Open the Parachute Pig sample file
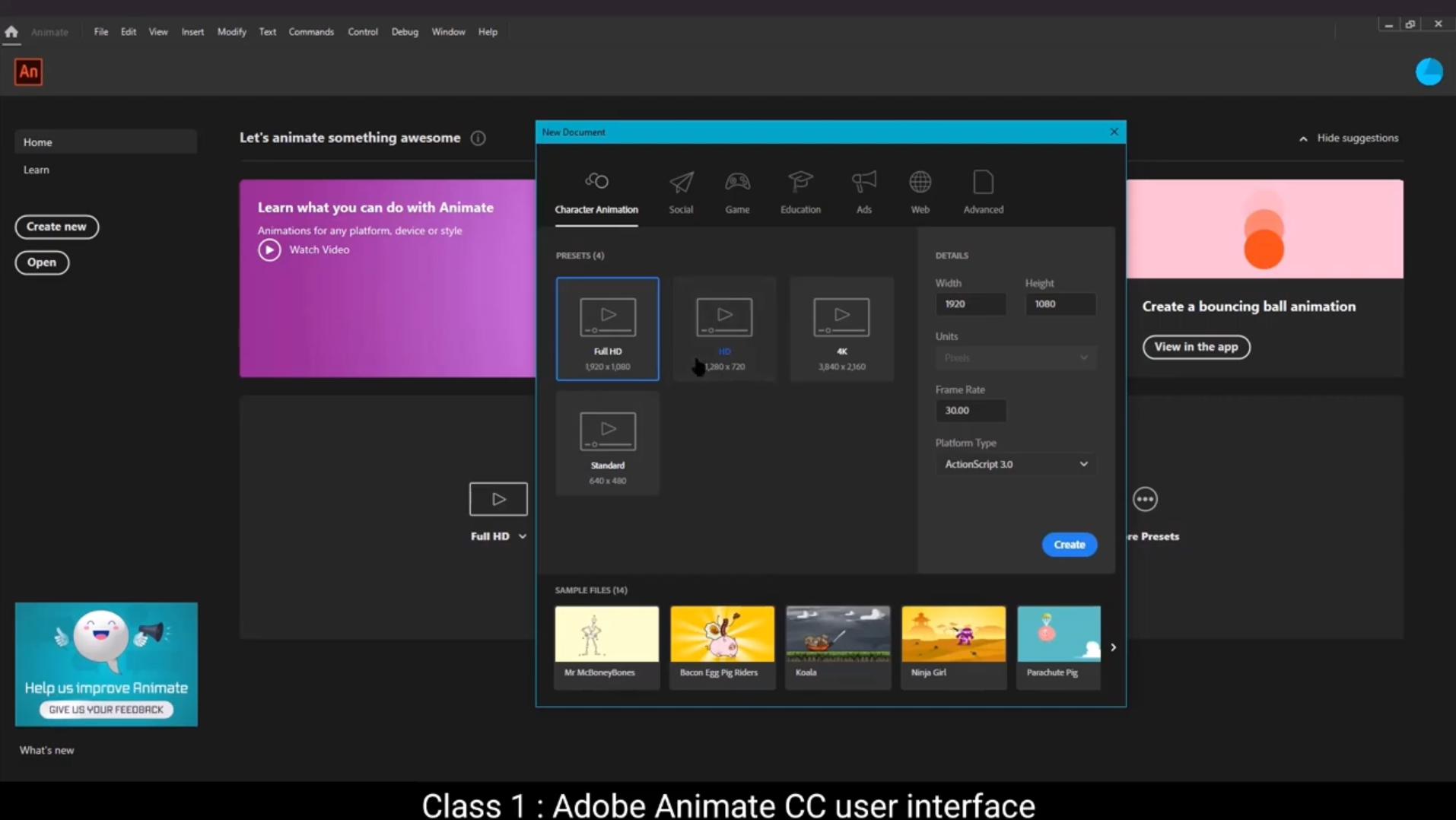1456x820 pixels. pos(1058,647)
